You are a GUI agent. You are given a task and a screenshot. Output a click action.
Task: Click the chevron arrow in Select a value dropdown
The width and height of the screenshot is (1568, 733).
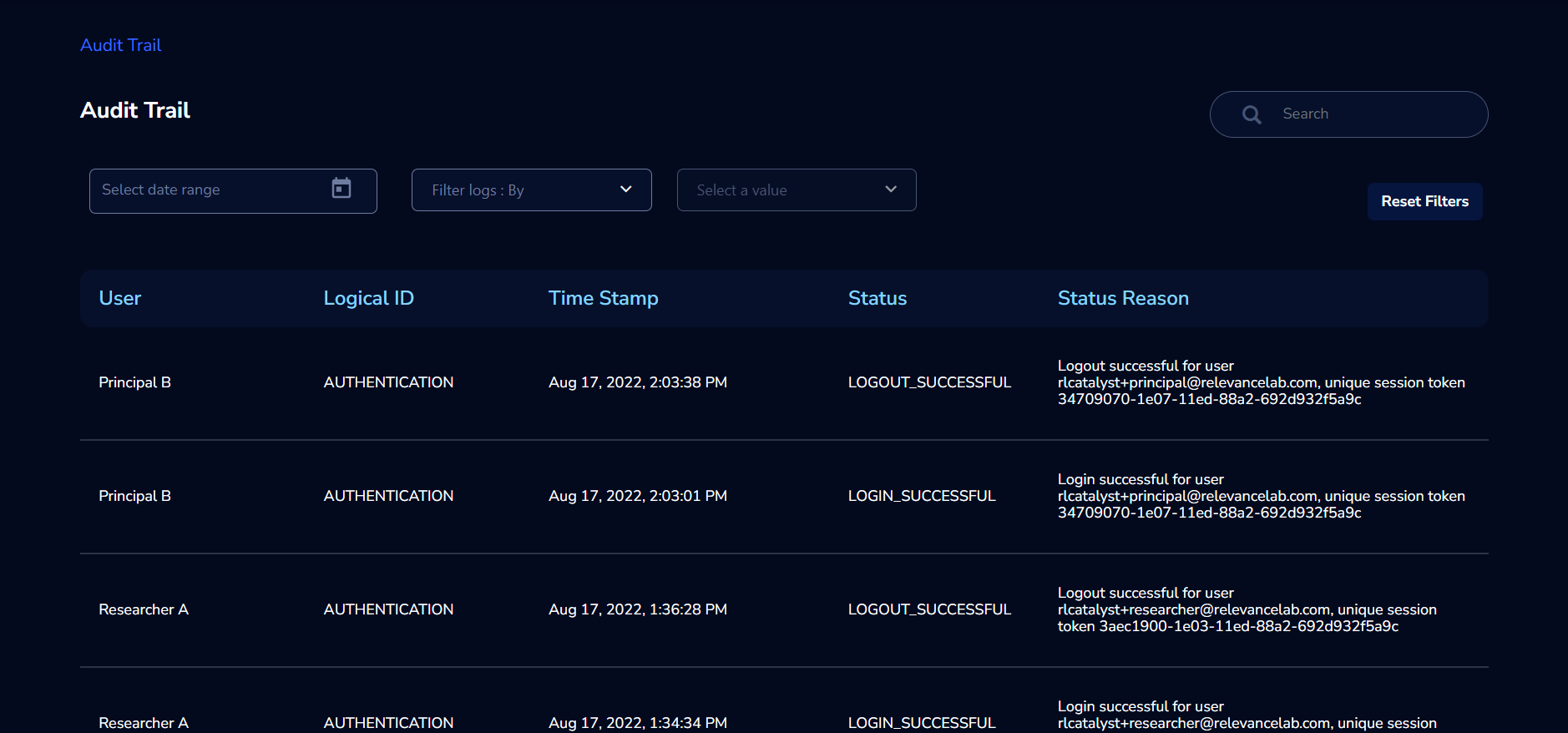click(x=891, y=190)
